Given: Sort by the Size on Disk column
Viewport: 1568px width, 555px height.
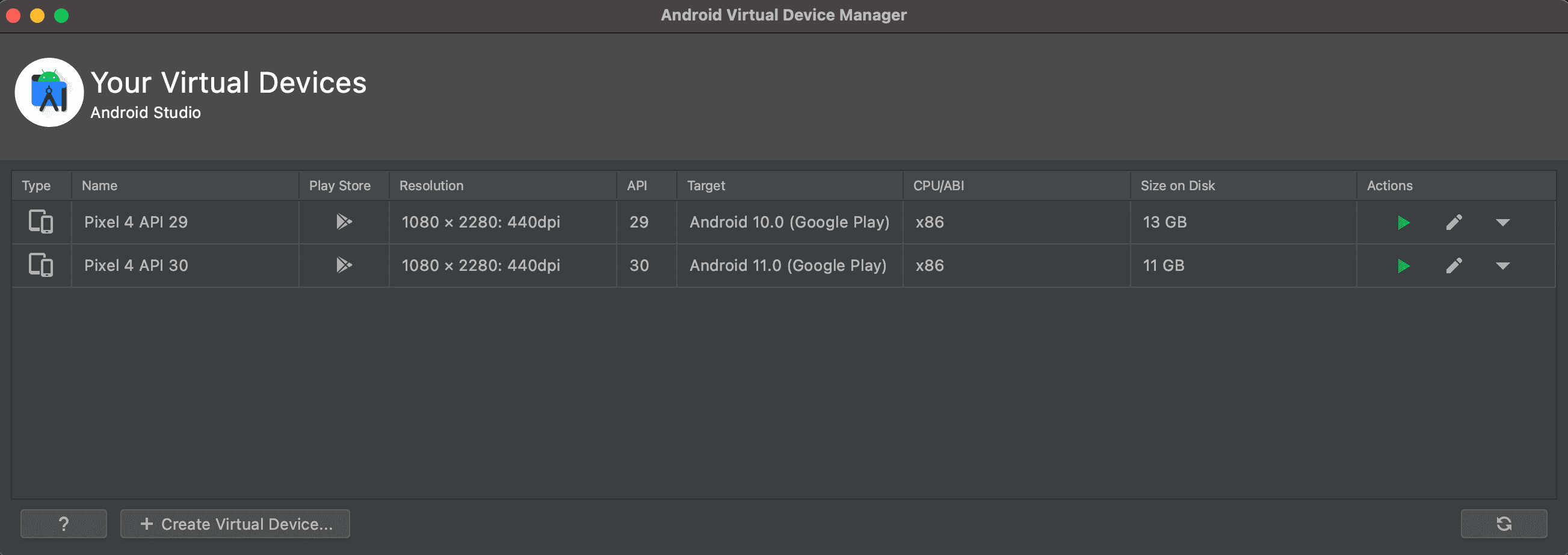Looking at the screenshot, I should click(x=1178, y=186).
